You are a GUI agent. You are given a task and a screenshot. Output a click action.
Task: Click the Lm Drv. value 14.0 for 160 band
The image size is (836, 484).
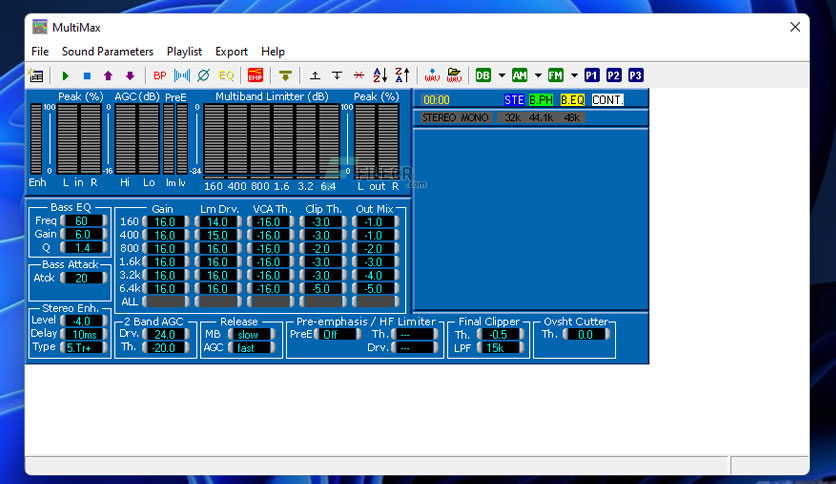point(218,222)
